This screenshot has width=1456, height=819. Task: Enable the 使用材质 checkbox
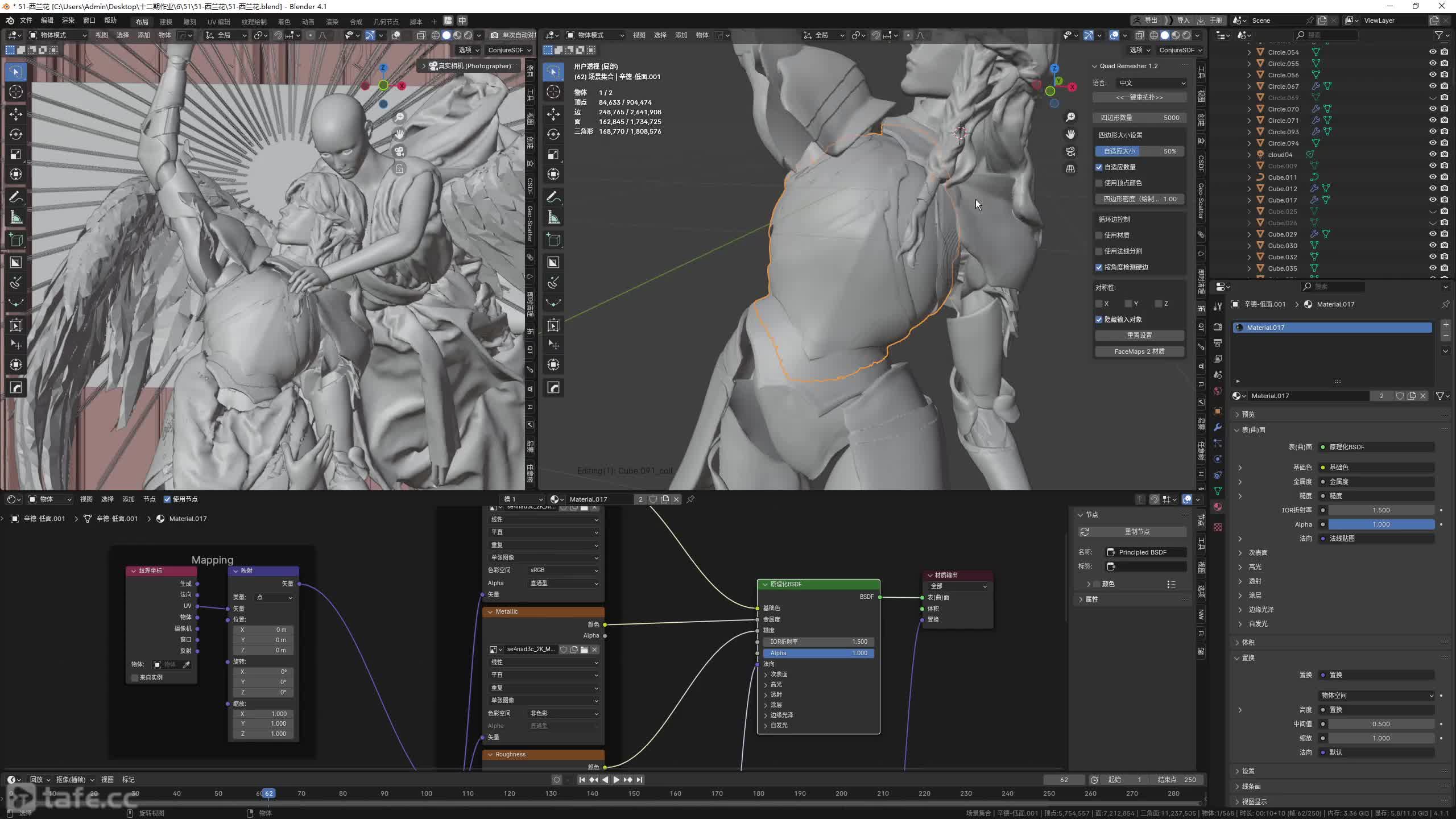tap(1099, 235)
